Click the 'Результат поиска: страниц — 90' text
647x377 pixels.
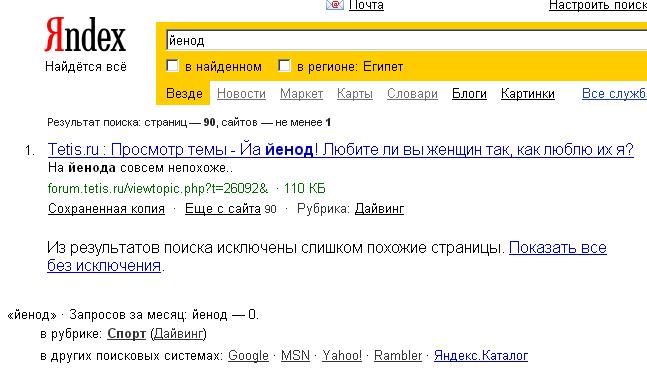[x=131, y=123]
